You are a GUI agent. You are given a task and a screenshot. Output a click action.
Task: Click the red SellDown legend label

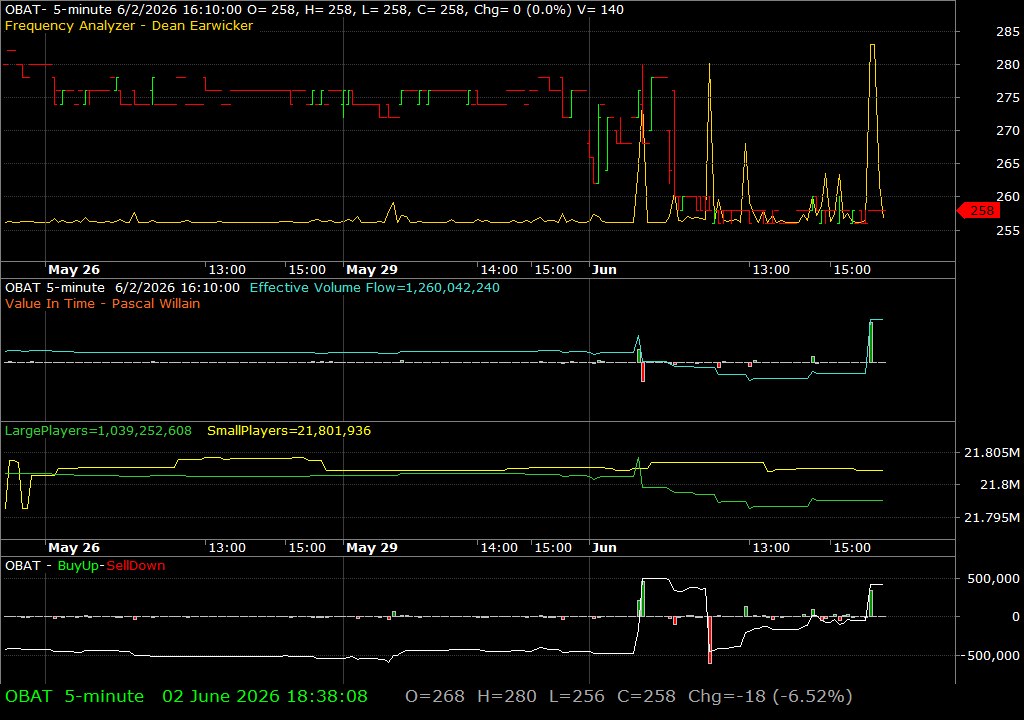tap(136, 565)
